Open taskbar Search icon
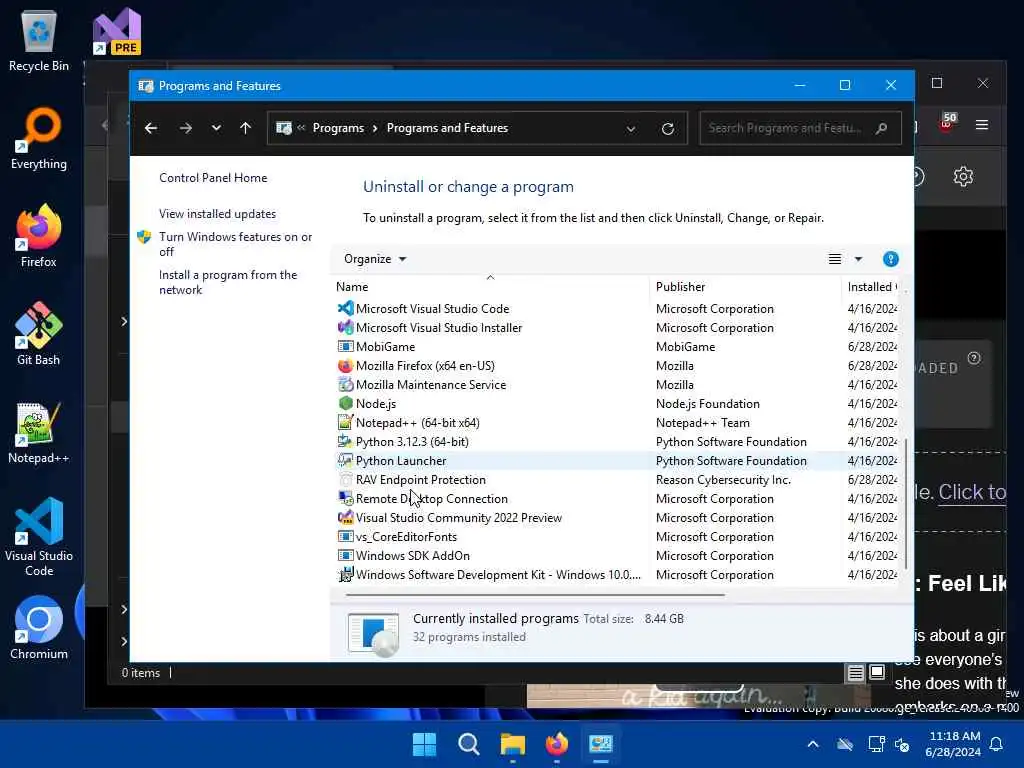The image size is (1024, 768). pos(468,744)
